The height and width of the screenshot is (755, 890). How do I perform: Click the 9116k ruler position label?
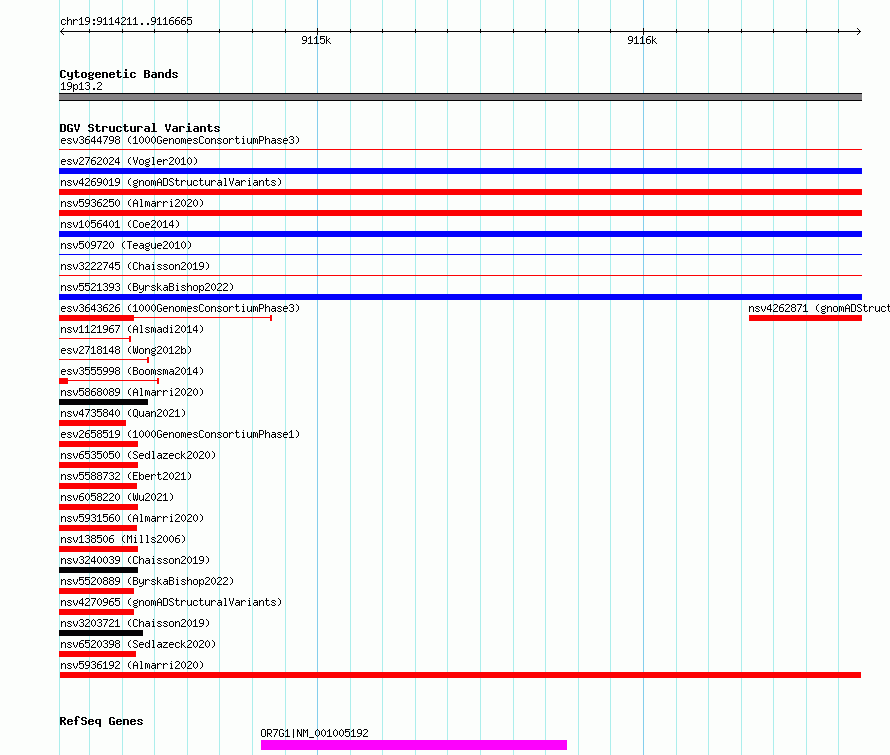point(642,40)
